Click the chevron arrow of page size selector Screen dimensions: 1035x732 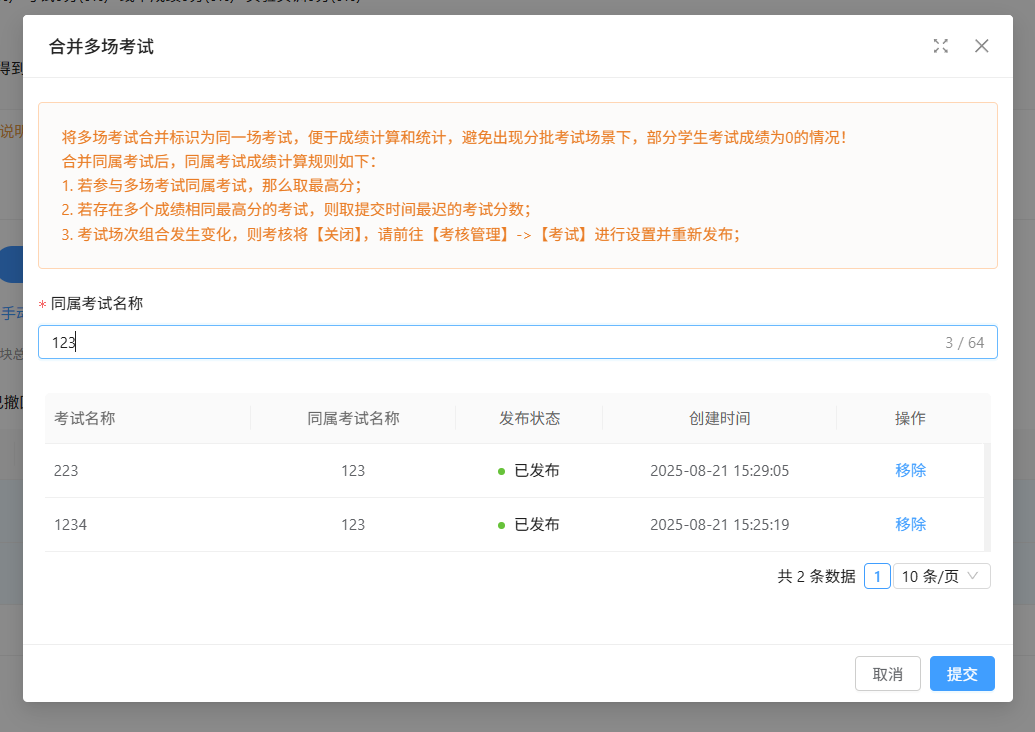pos(973,576)
